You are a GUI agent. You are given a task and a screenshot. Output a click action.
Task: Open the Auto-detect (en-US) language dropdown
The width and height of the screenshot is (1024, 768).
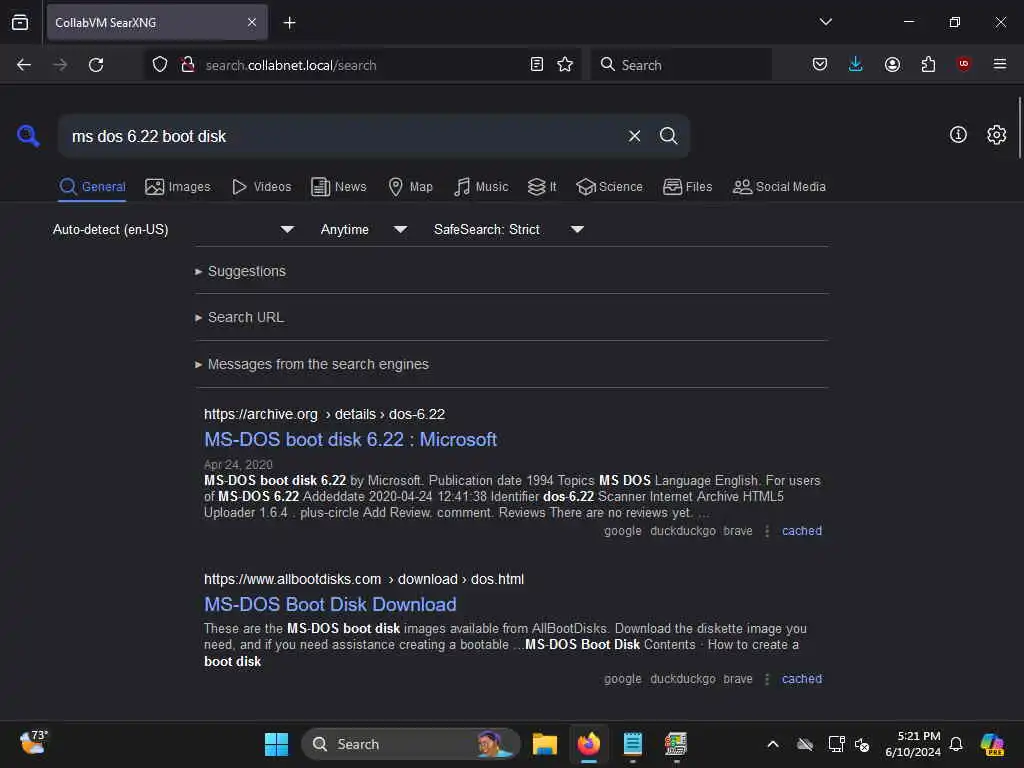tap(173, 229)
